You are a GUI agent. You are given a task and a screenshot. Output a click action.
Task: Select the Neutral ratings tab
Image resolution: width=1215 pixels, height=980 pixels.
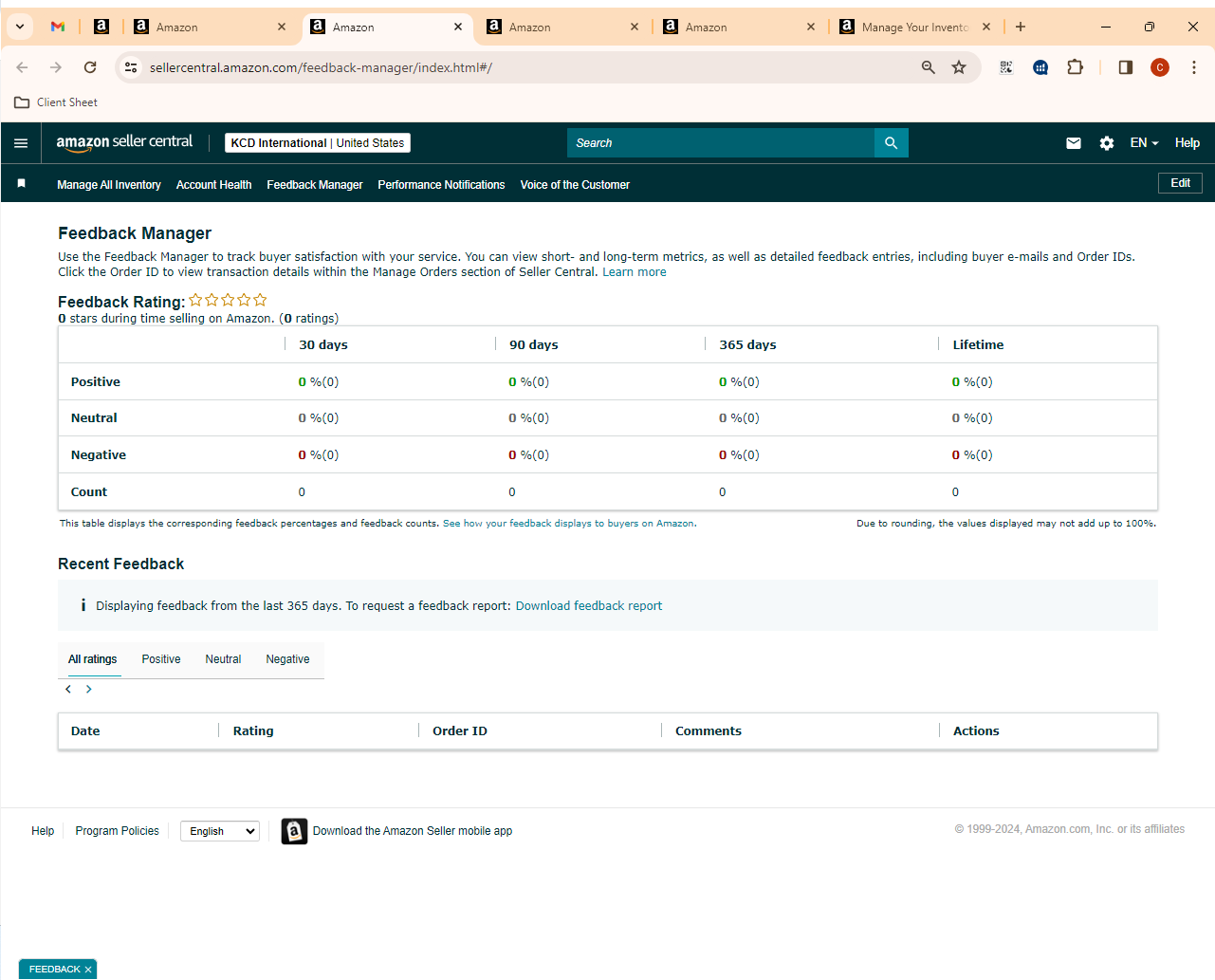pos(224,659)
